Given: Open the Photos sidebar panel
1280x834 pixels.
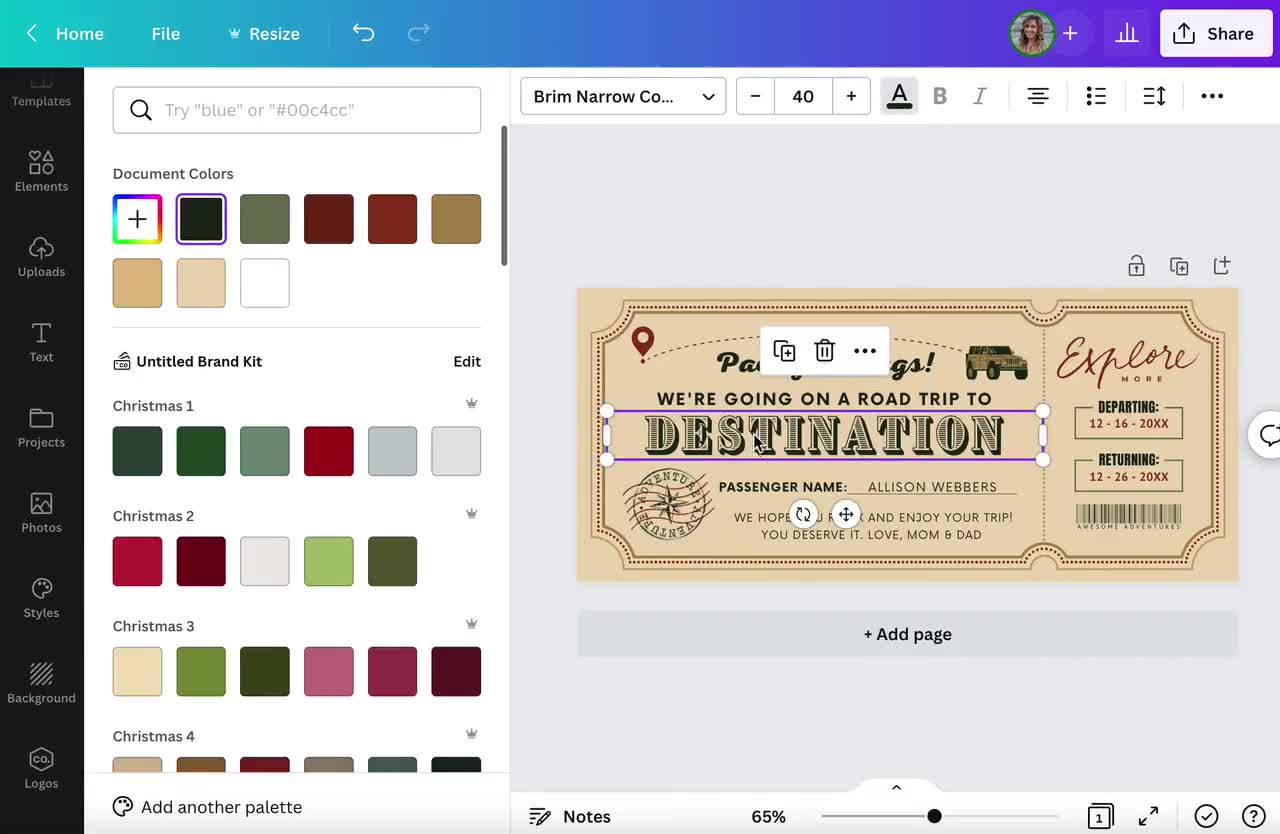Looking at the screenshot, I should 41,512.
